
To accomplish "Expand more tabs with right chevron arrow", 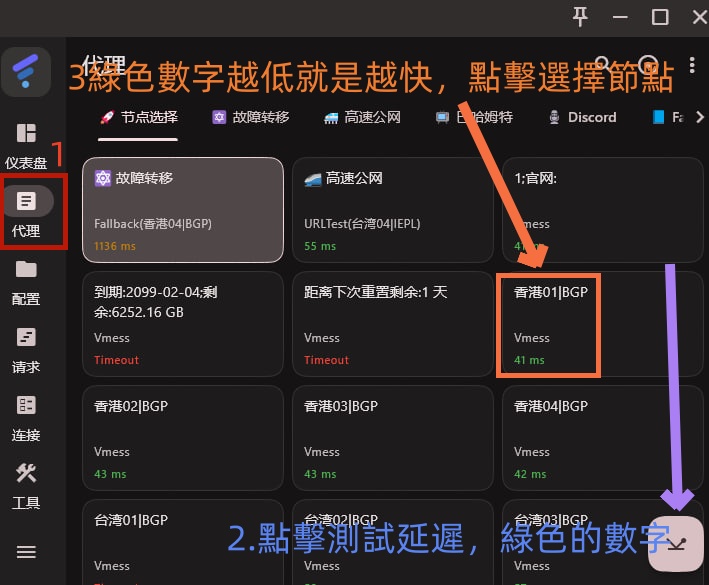I will (699, 117).
